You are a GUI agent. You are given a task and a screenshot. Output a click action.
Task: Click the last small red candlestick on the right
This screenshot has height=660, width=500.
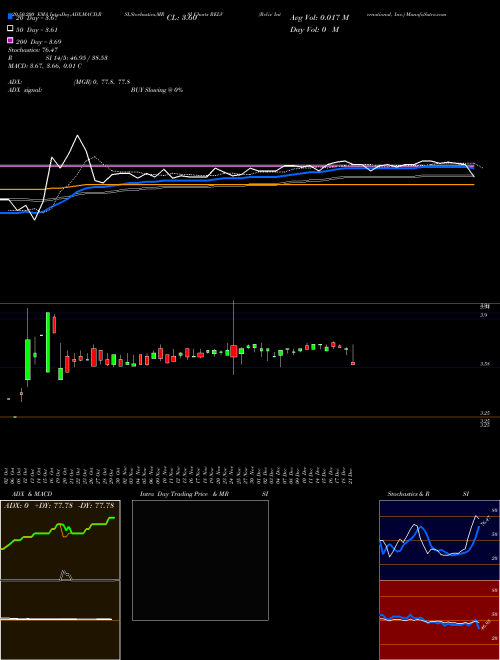(x=353, y=363)
